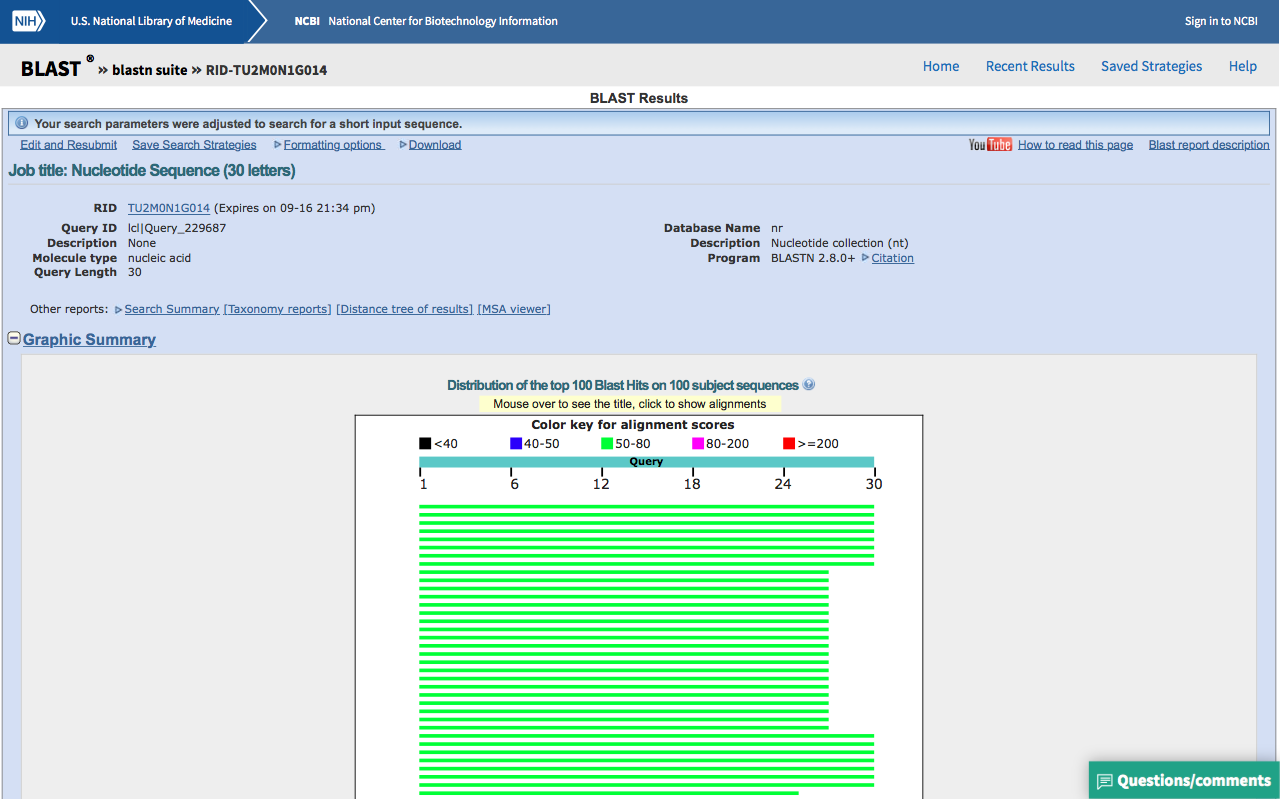Click the BLAST Results page title
This screenshot has height=799, width=1280.
coord(639,98)
